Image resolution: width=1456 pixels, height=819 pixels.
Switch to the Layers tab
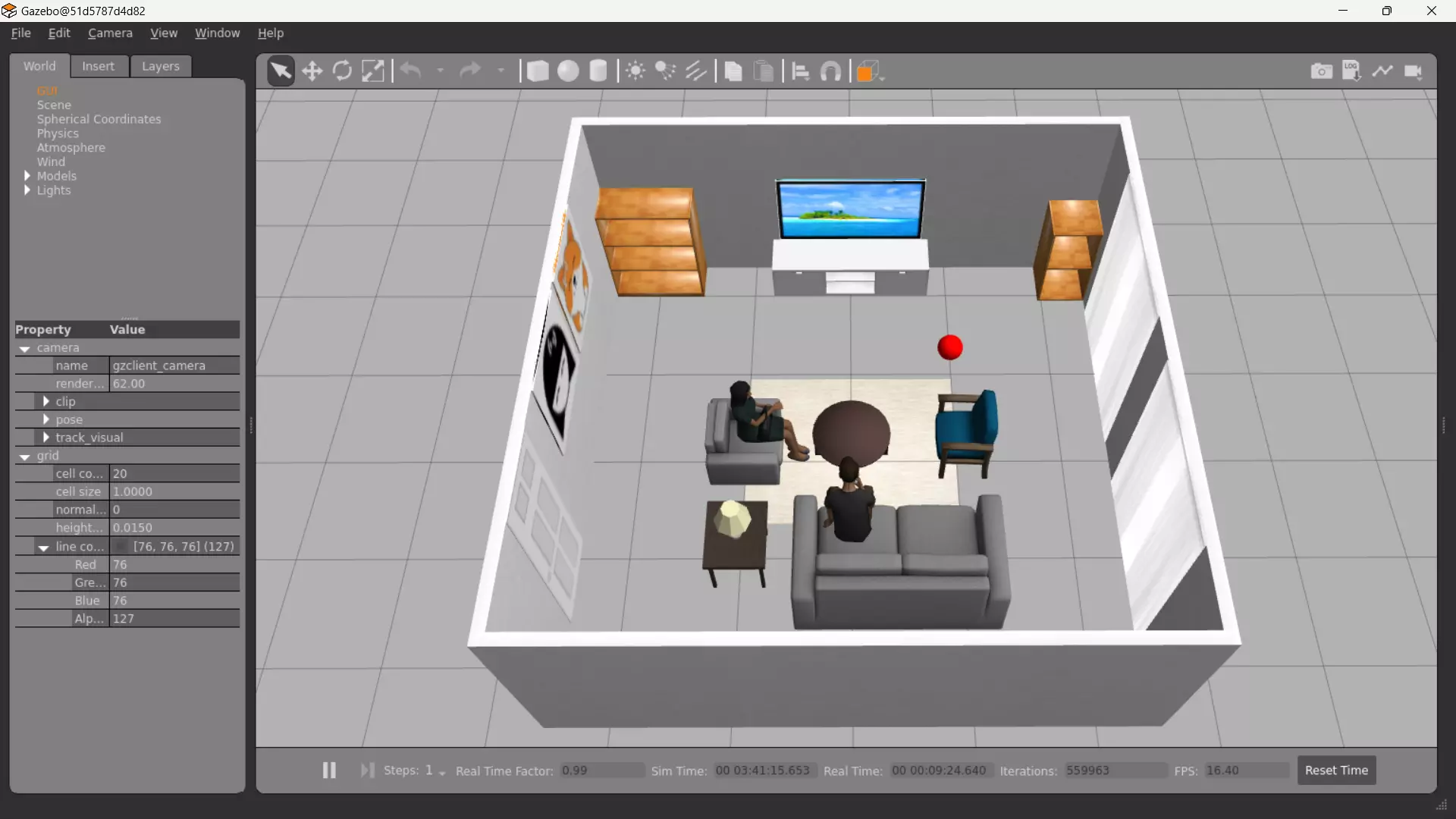[x=160, y=66]
